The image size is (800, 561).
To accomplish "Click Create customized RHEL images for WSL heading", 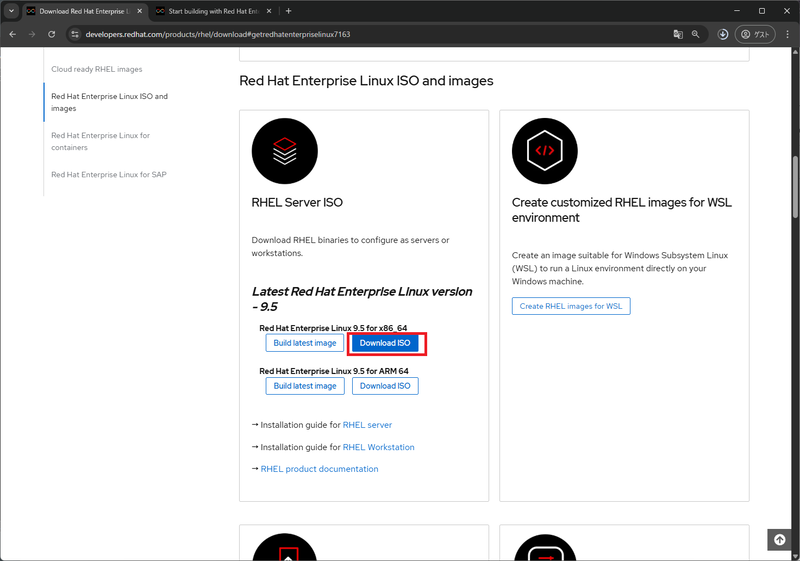I will [x=621, y=210].
